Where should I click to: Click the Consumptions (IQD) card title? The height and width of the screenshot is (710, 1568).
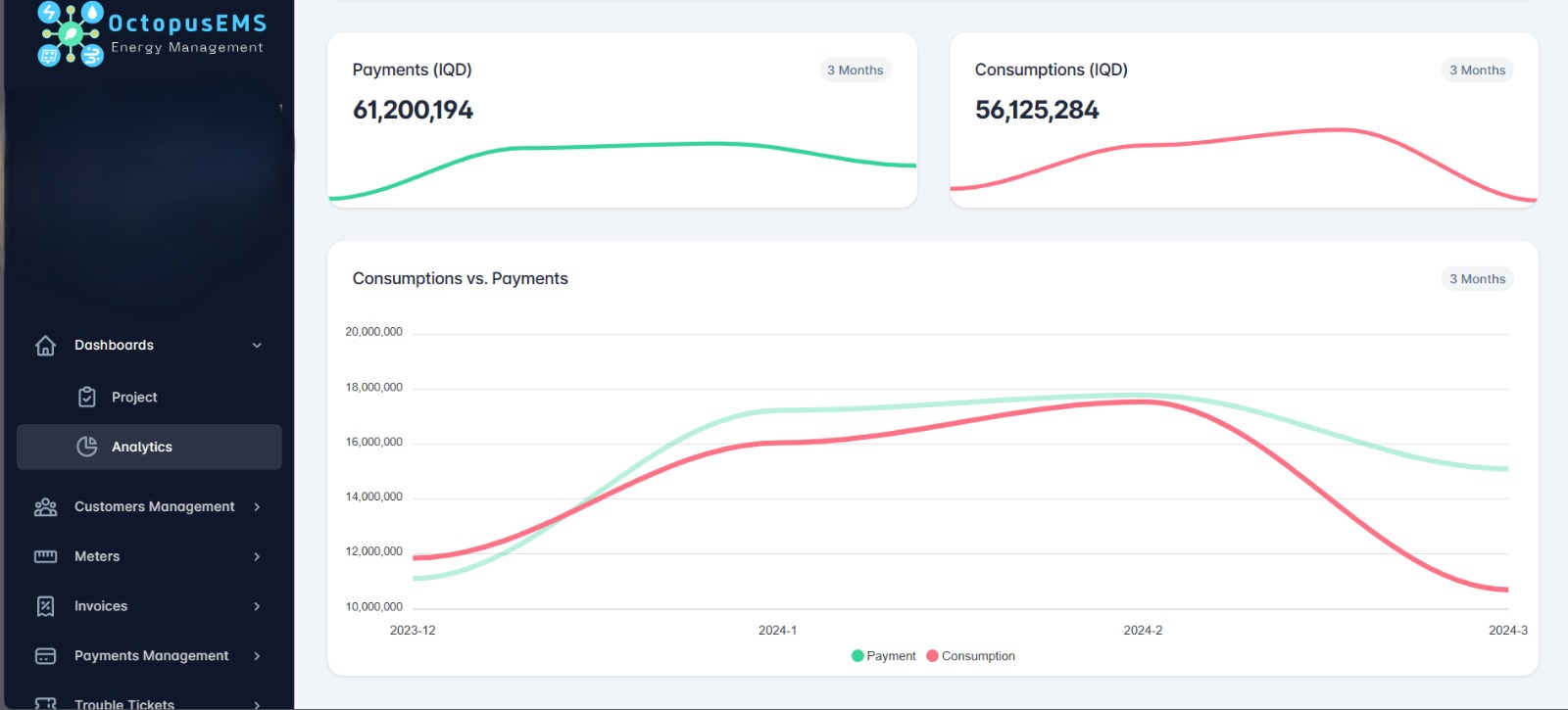pyautogui.click(x=1051, y=70)
